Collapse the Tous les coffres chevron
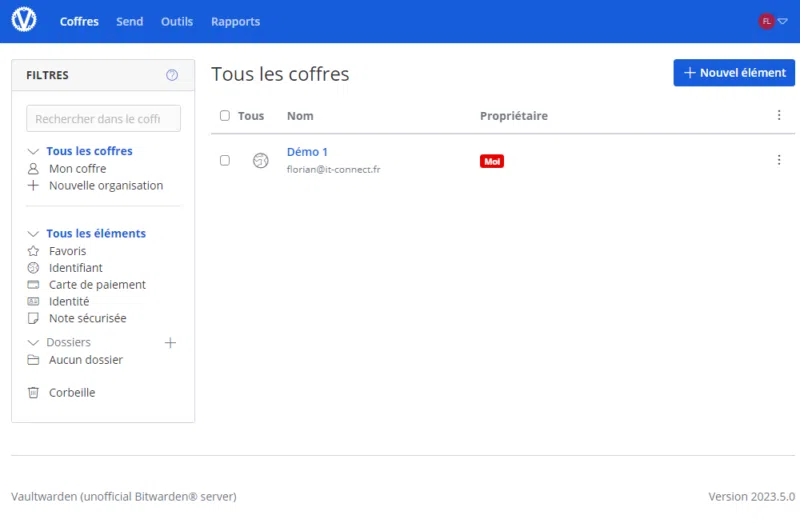Viewport: 800px width, 523px height. click(33, 152)
